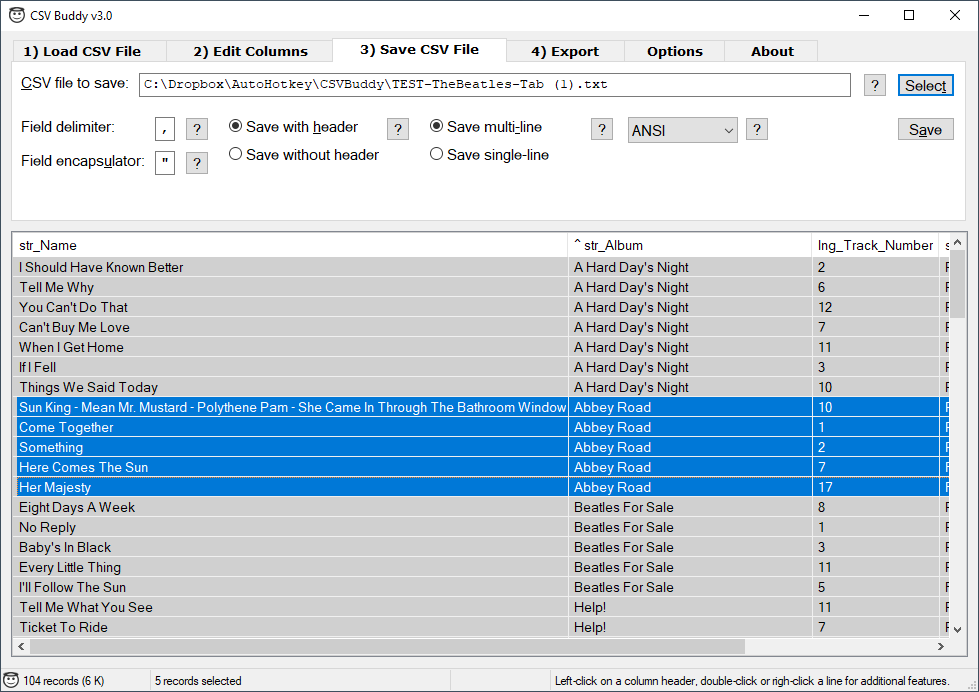Image resolution: width=979 pixels, height=692 pixels.
Task: Select the row 'Here Comes The Sun'
Action: [481, 467]
